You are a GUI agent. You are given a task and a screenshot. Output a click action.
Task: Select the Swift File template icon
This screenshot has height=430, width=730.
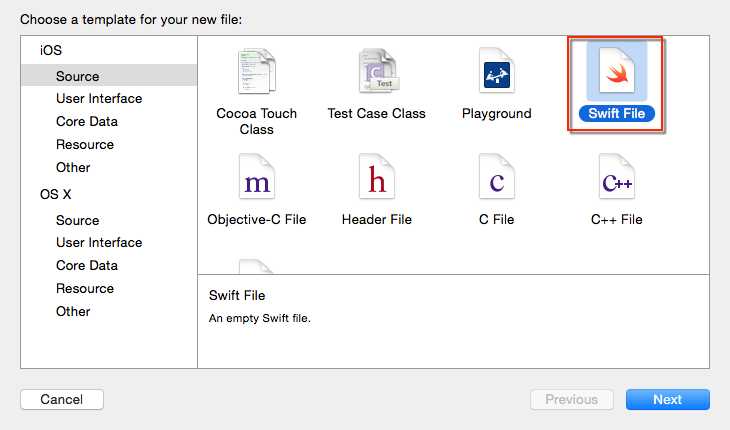[617, 71]
